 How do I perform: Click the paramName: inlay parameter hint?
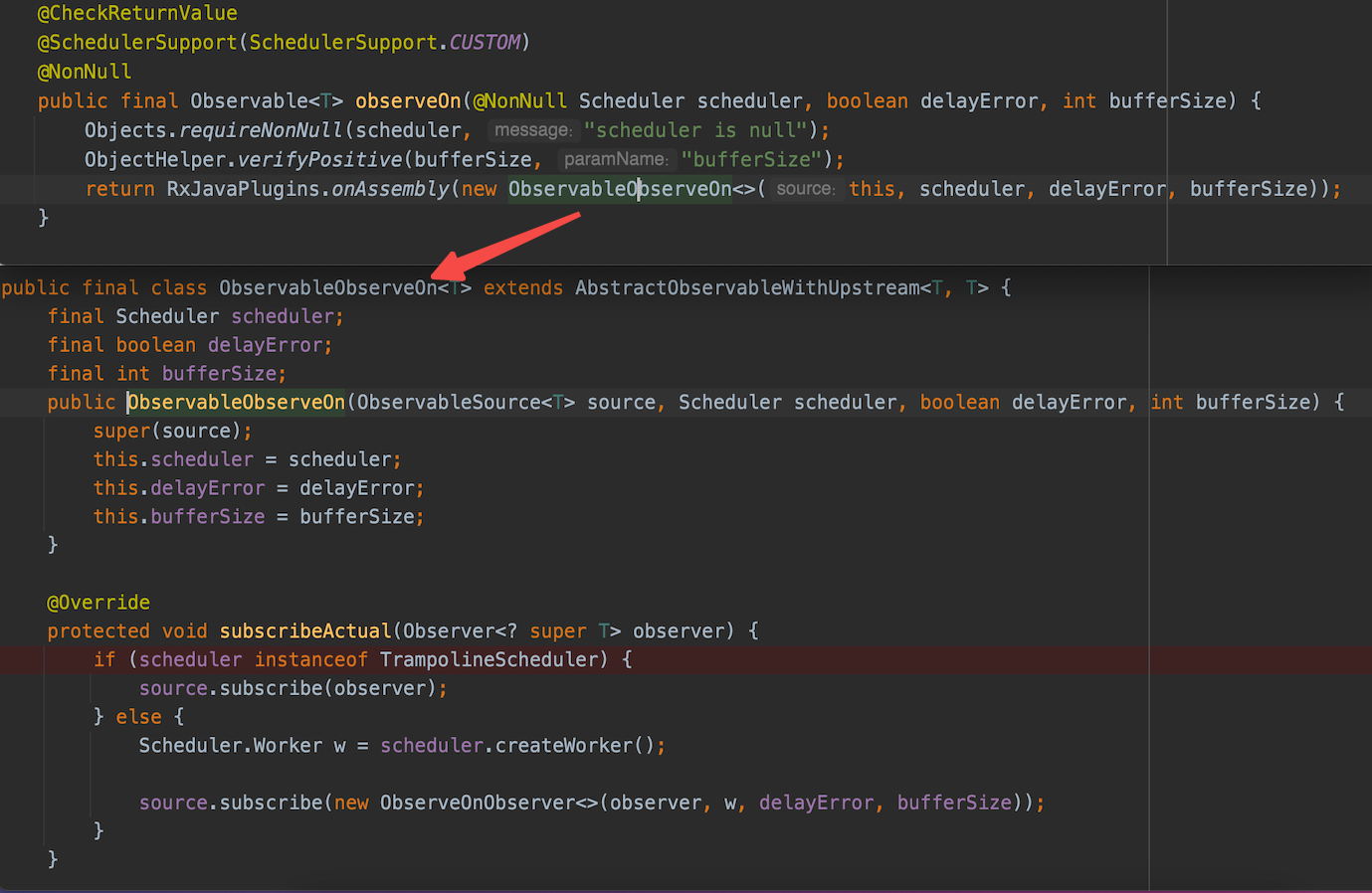616,159
